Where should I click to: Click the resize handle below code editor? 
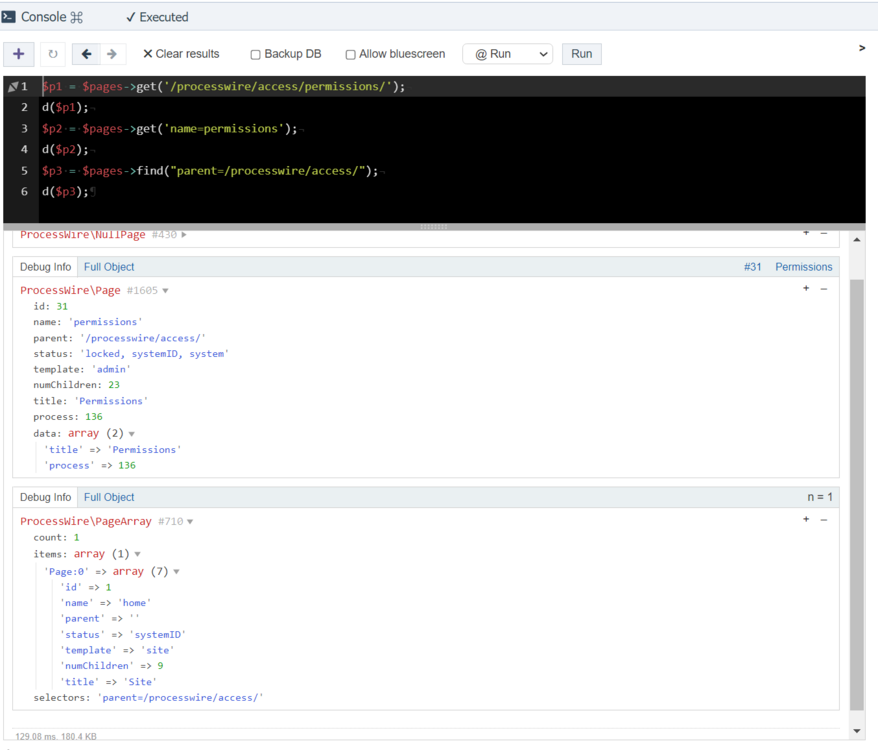tap(434, 227)
